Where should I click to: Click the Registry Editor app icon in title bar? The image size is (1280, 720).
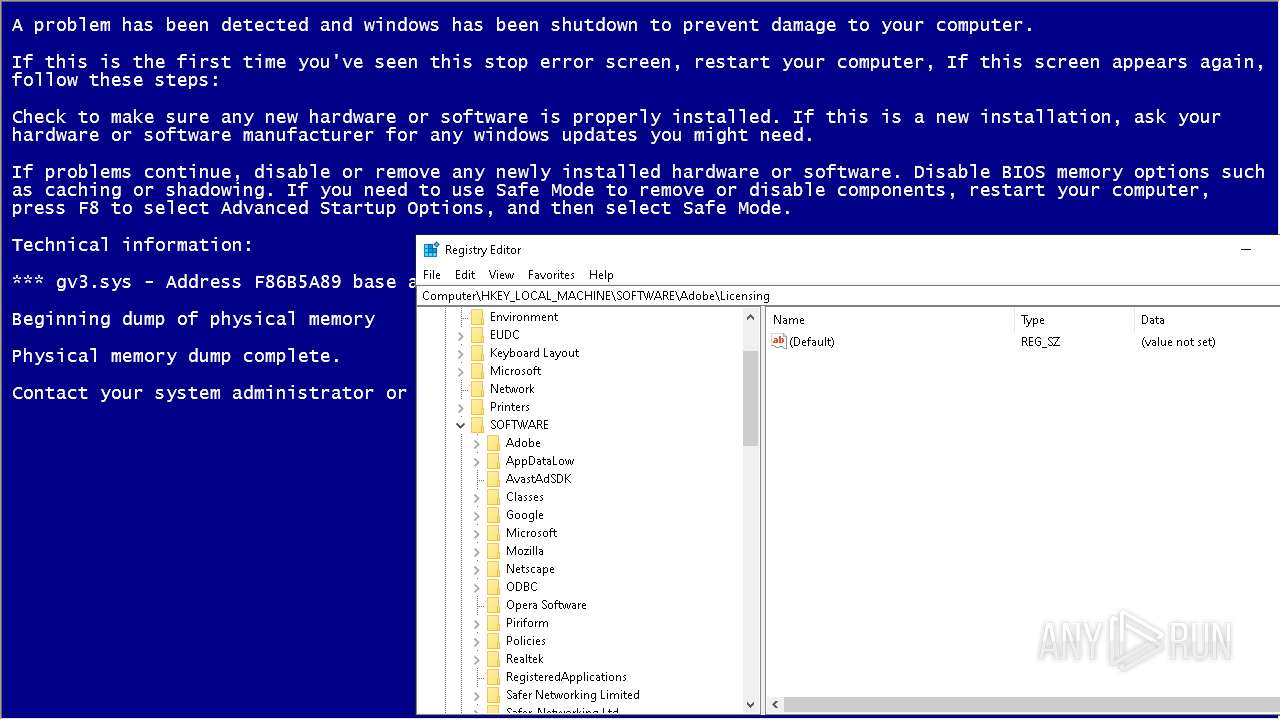431,250
